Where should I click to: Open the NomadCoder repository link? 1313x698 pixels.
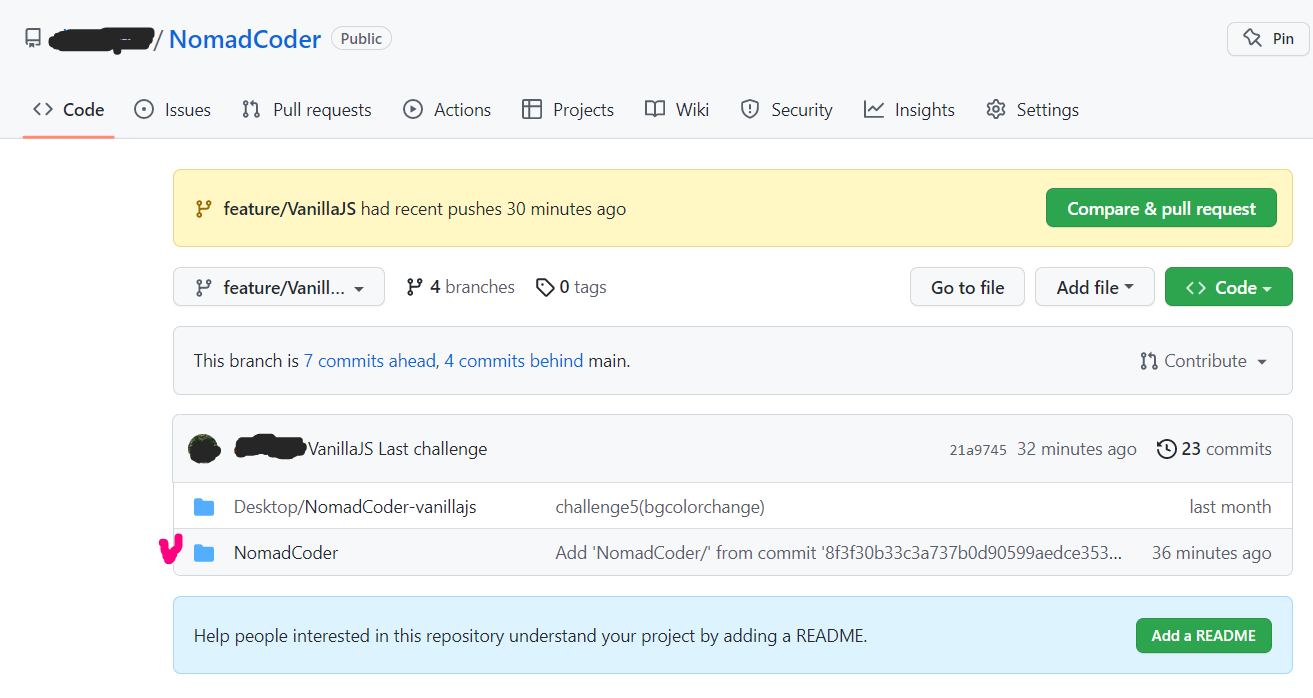point(245,39)
